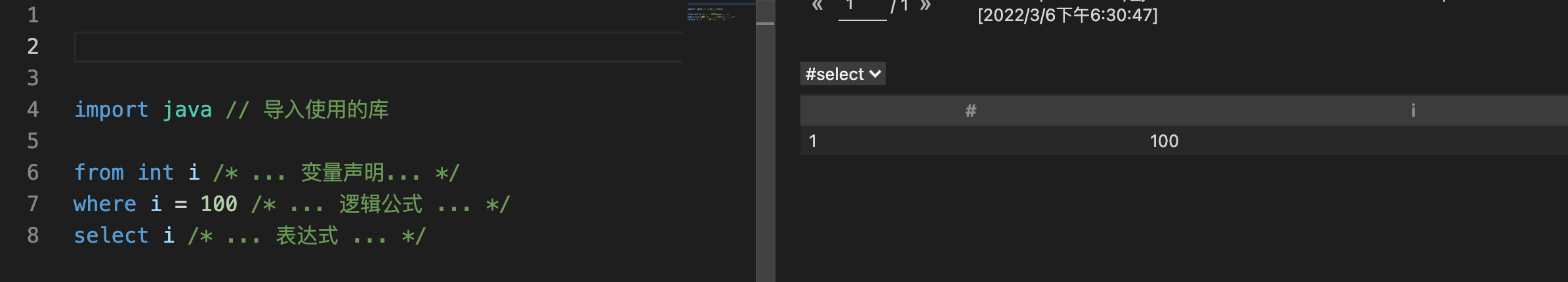Image resolution: width=1568 pixels, height=282 pixels.
Task: Go to previous results page arrow «
Action: (x=817, y=6)
